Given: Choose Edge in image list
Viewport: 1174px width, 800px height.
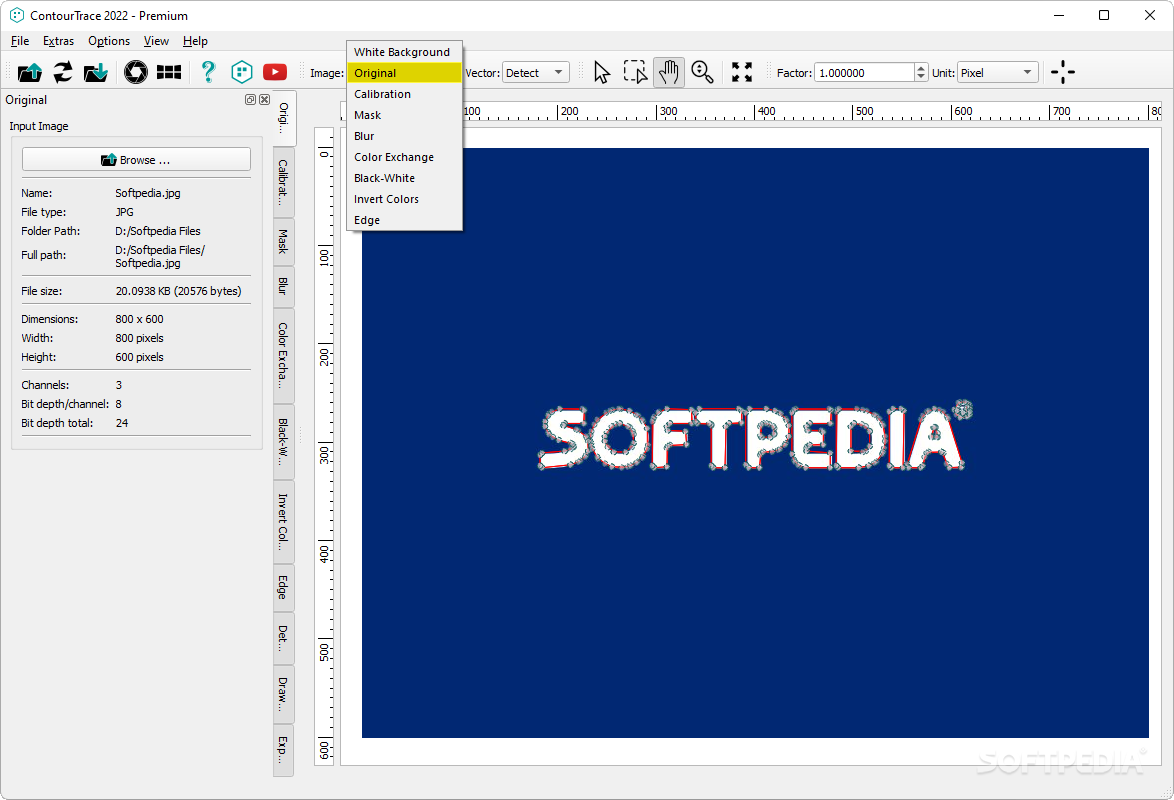Looking at the screenshot, I should click(404, 219).
